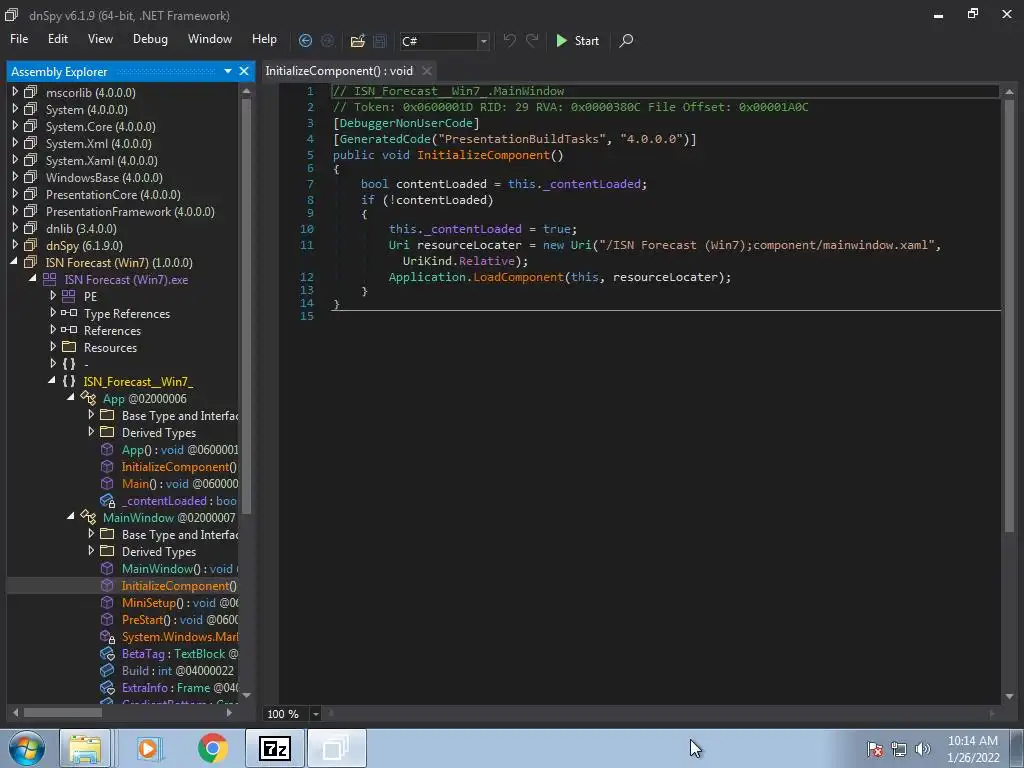Expand the mscorlib (4.0.0.0) assembly node
Screen dimensions: 1024x768
tap(15, 92)
